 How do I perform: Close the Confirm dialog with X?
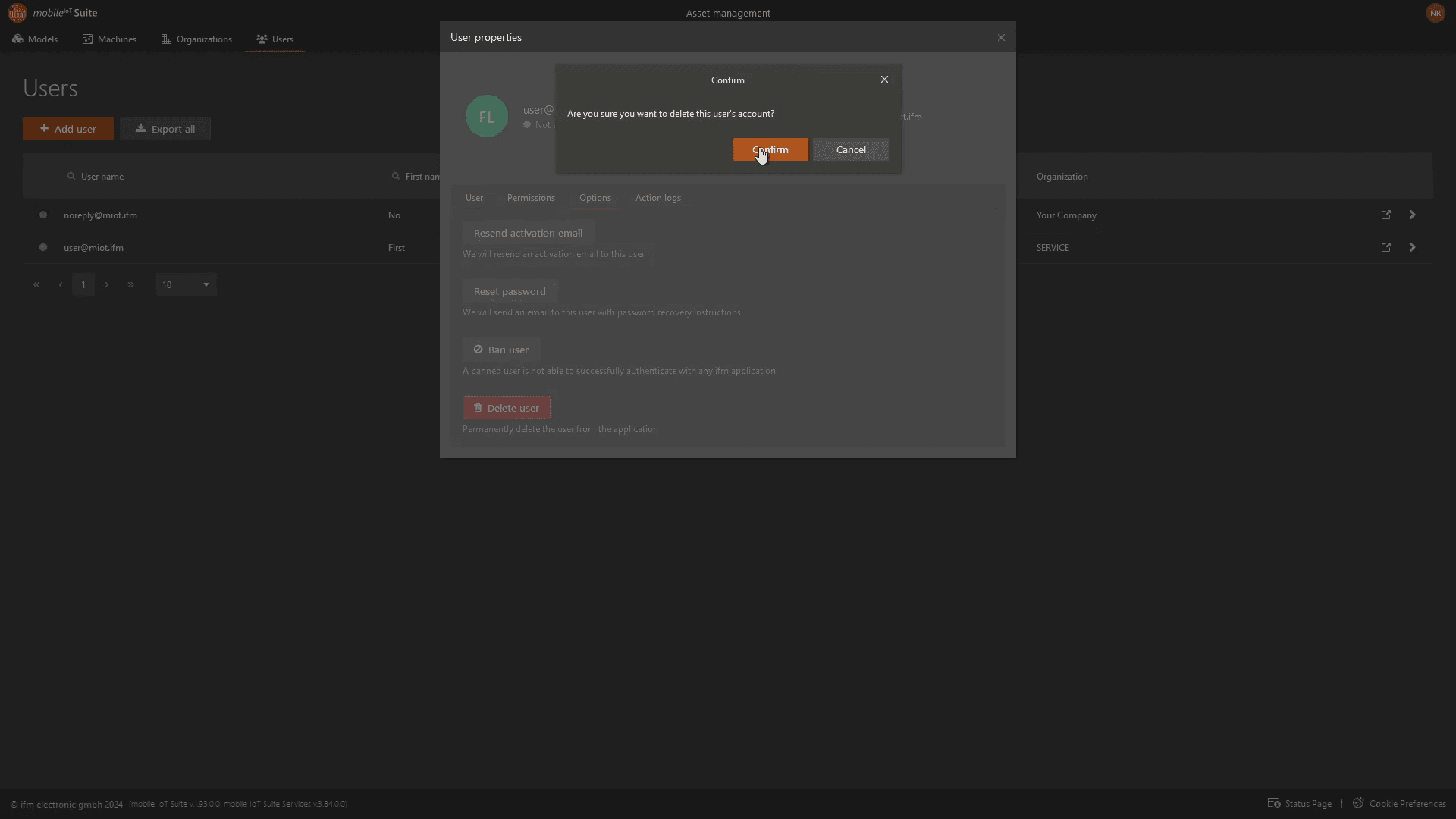pyautogui.click(x=884, y=80)
